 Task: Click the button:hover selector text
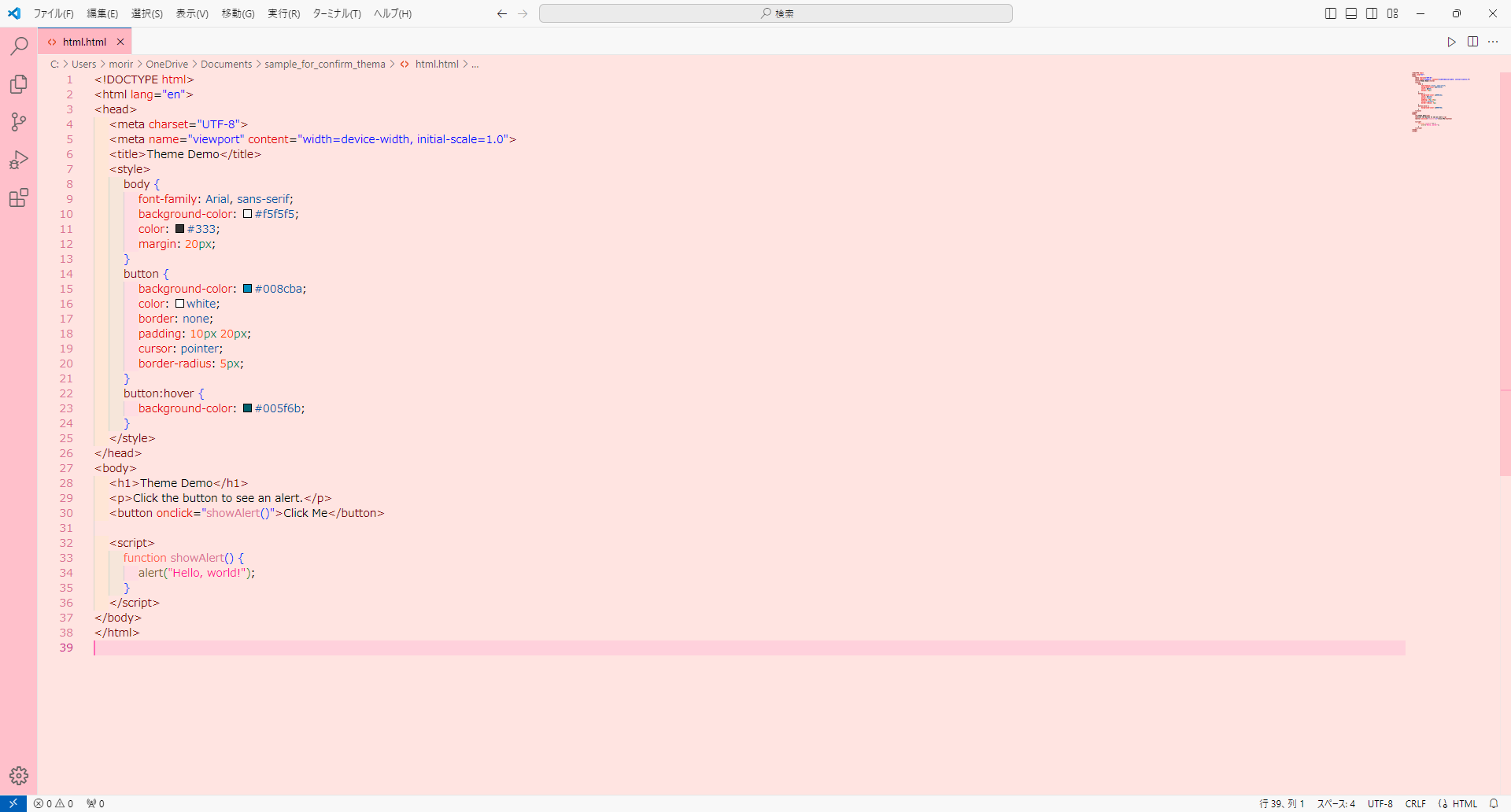[159, 393]
